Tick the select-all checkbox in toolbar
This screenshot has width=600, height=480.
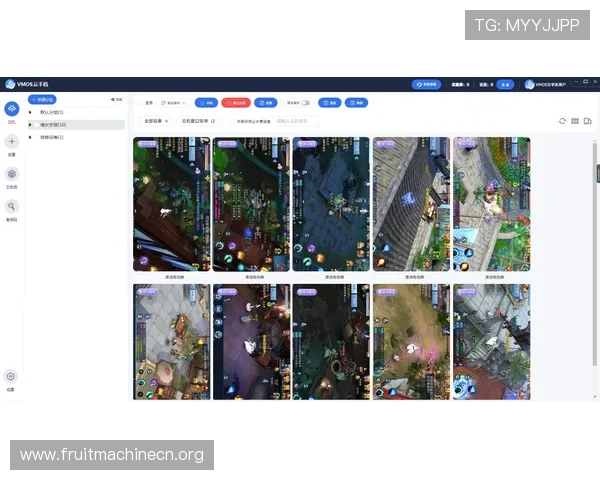tap(142, 103)
